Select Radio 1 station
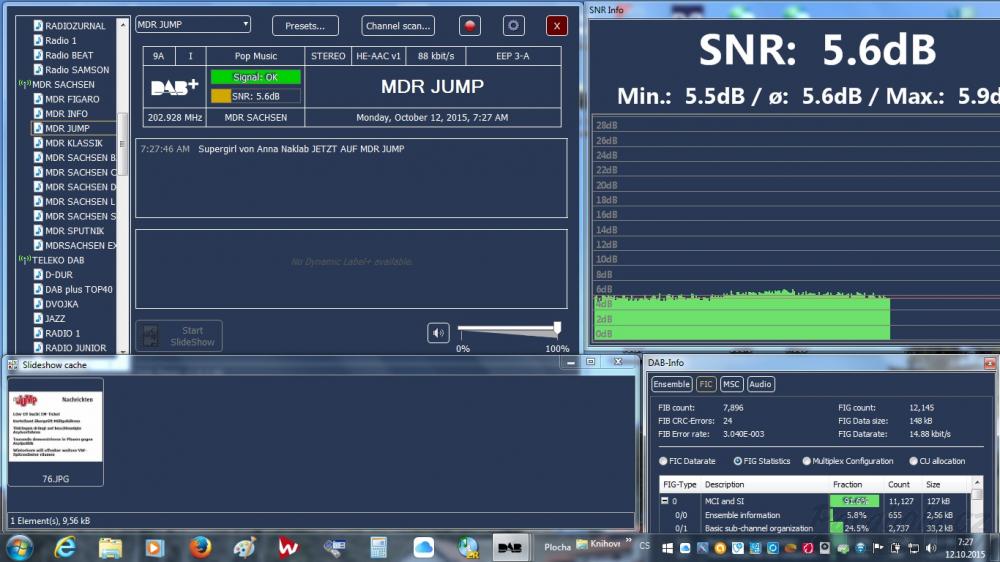 pyautogui.click(x=61, y=40)
